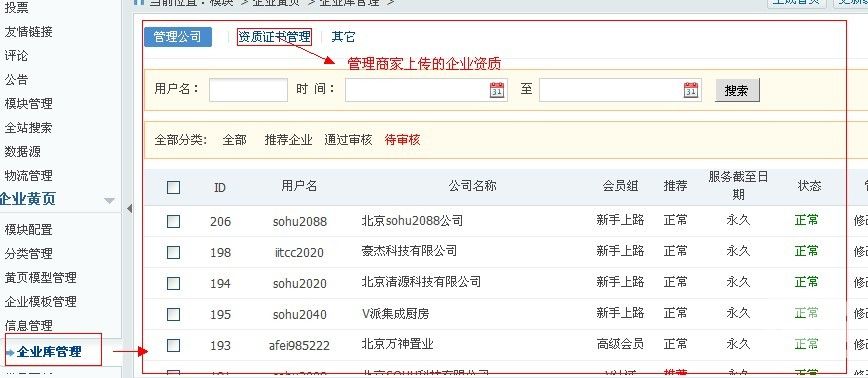Check the box for row ID 198
The width and height of the screenshot is (868, 378).
click(x=173, y=252)
